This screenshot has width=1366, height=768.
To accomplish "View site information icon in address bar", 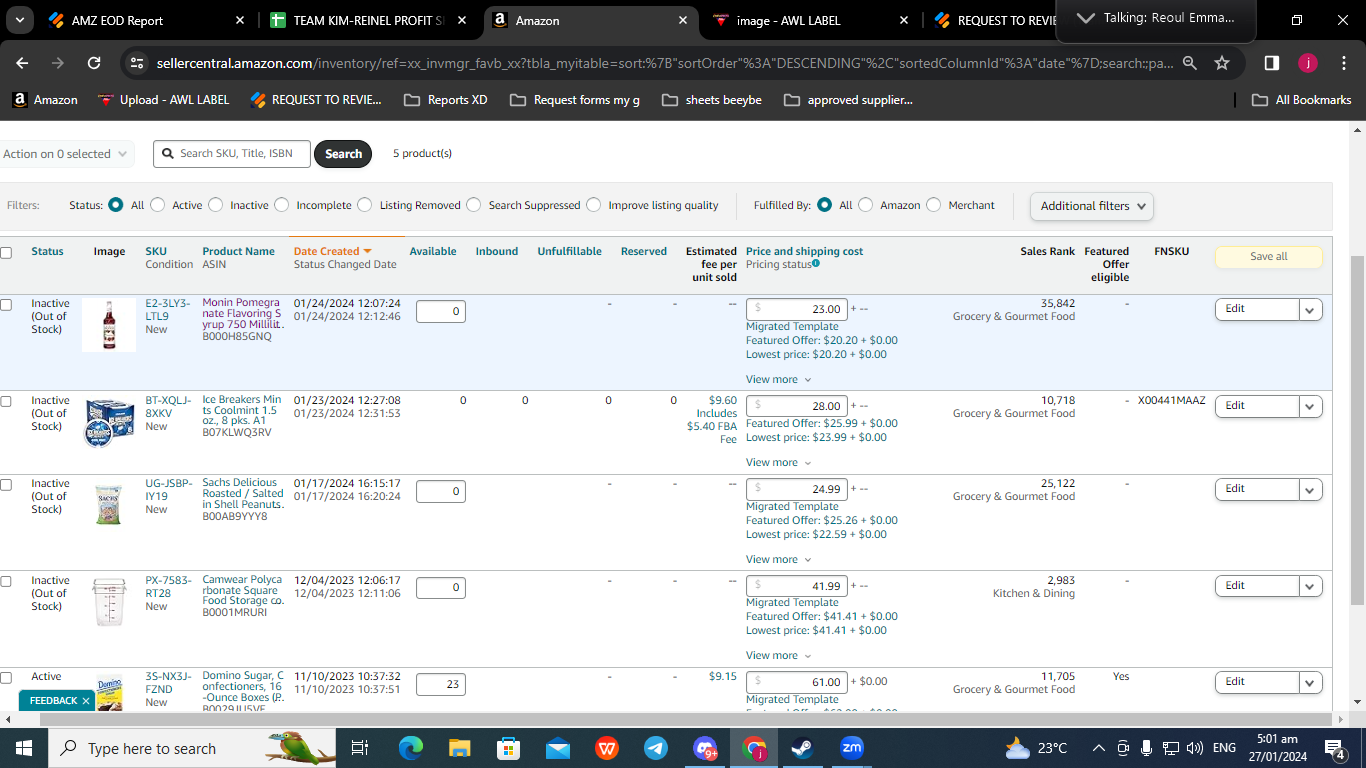I will (138, 63).
